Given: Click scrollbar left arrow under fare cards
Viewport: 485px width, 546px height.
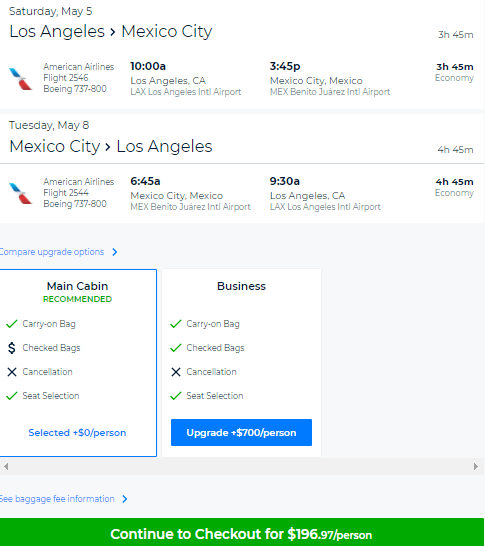Looking at the screenshot, I should [x=6, y=466].
